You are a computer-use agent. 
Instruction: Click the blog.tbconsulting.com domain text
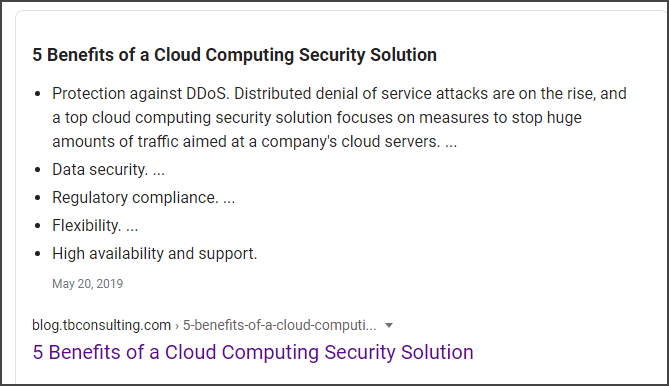[x=102, y=325]
